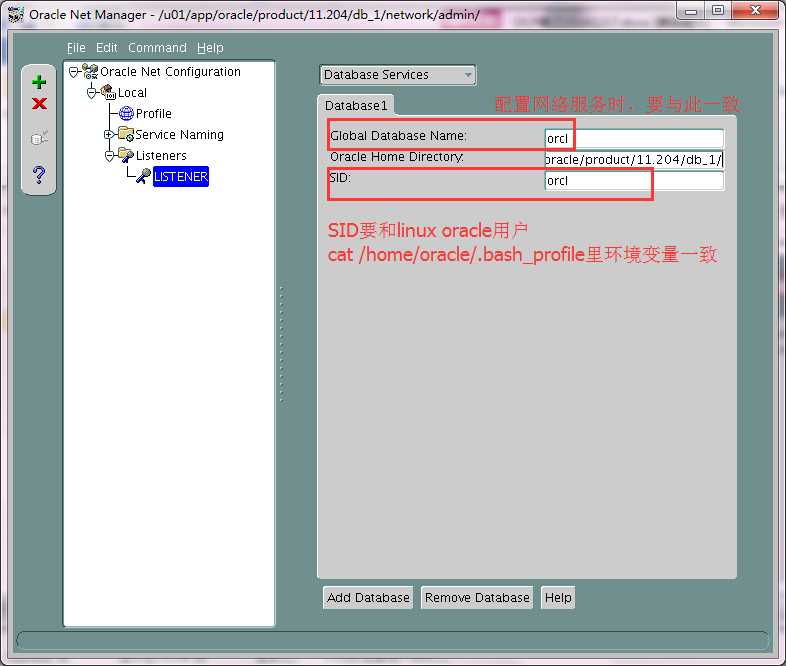Click the green plus Create icon
The height and width of the screenshot is (666, 786).
tap(39, 82)
